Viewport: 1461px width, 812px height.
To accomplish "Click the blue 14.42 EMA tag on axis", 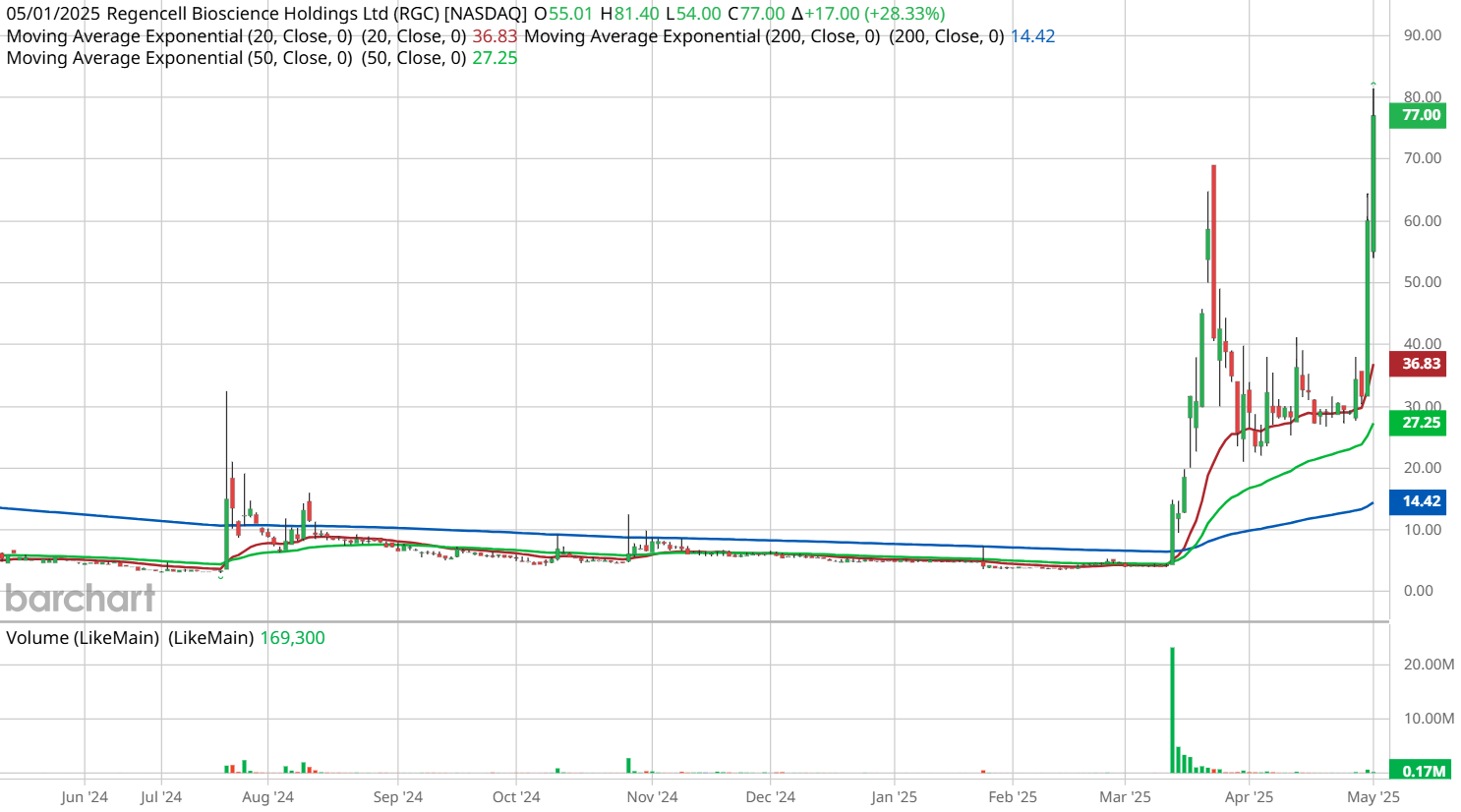I will point(1417,501).
